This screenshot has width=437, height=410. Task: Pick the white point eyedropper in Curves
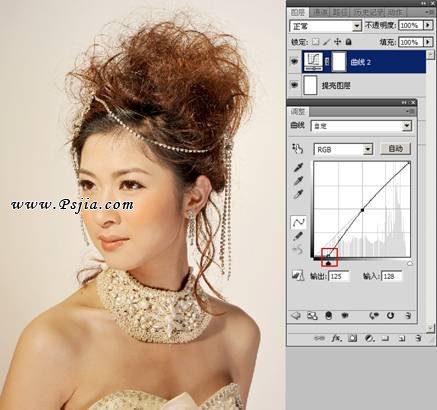coord(298,194)
